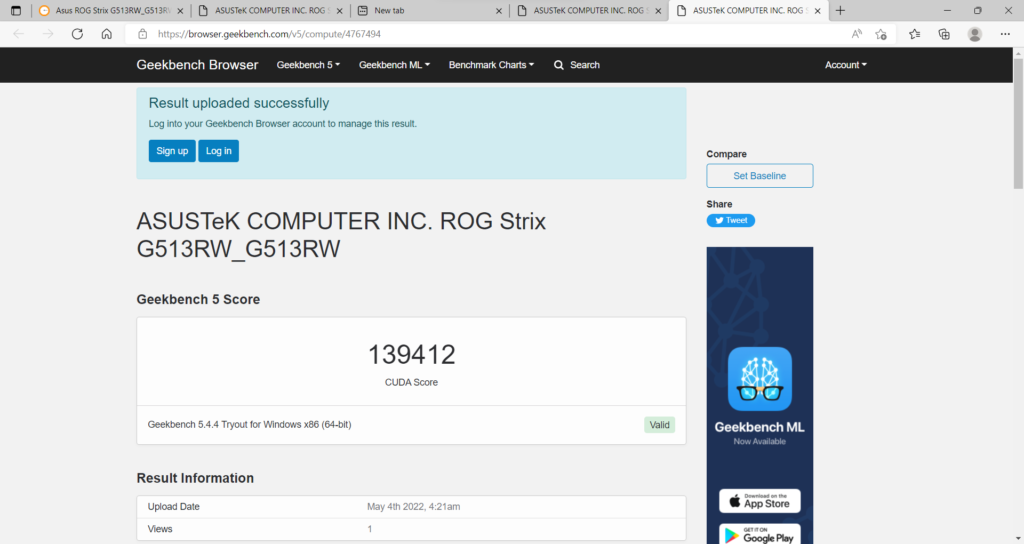Screen dimensions: 1024x544
Task: Close the active ASUSTeK COMPUTER tab
Action: click(x=818, y=11)
